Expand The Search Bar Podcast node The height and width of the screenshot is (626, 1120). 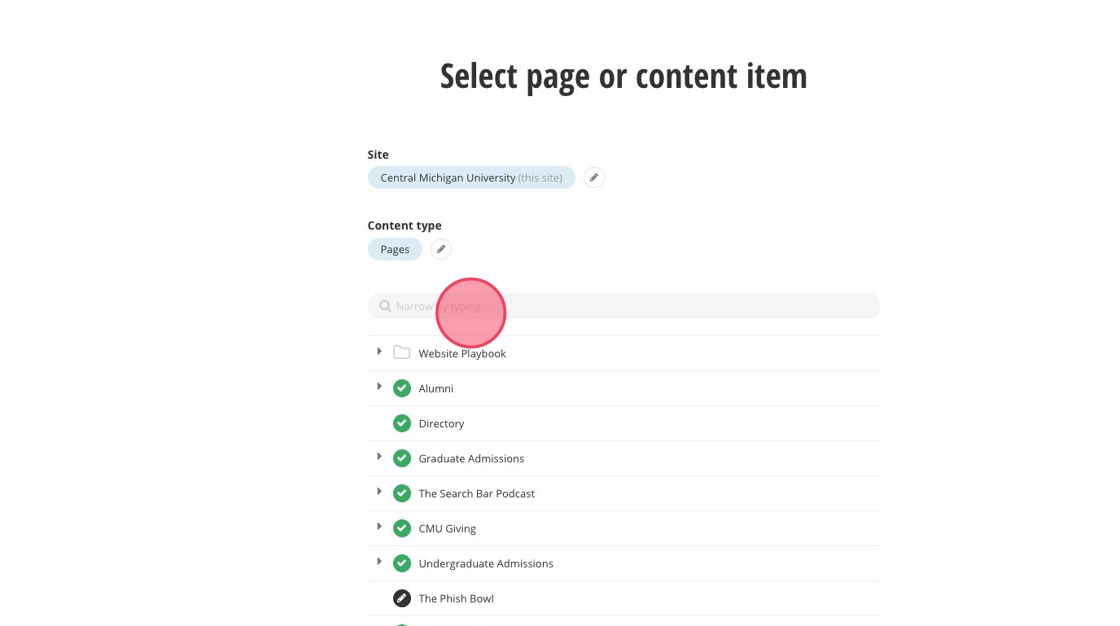click(x=379, y=492)
